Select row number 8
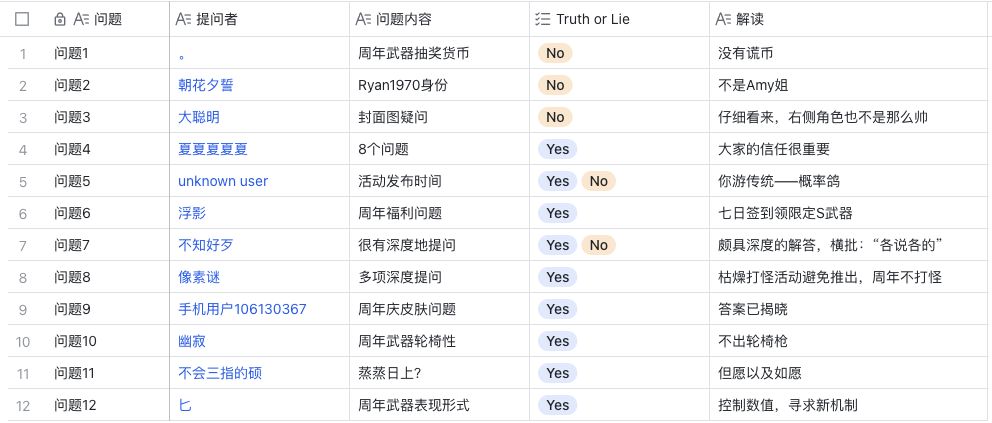This screenshot has height=423, width=992. [x=23, y=277]
